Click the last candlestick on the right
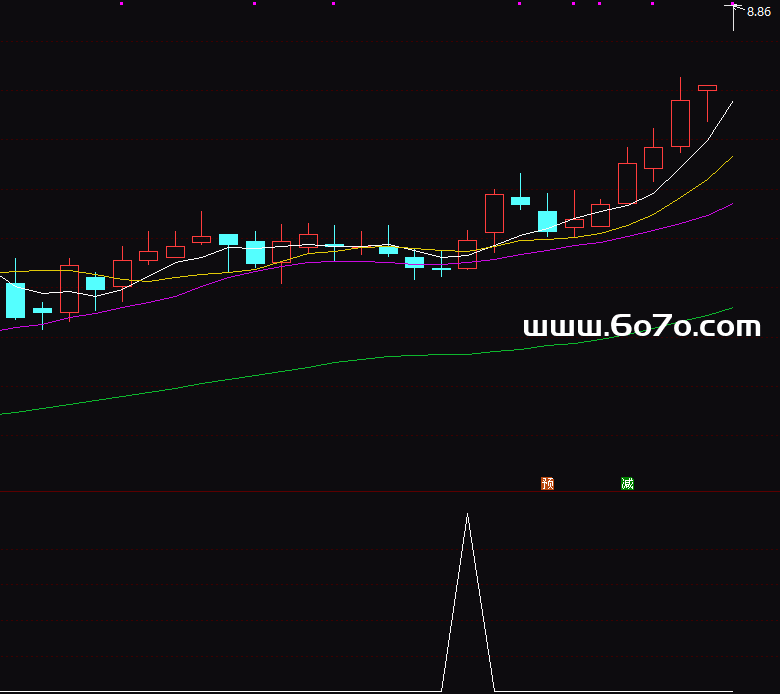The height and width of the screenshot is (694, 780). pyautogui.click(x=707, y=88)
